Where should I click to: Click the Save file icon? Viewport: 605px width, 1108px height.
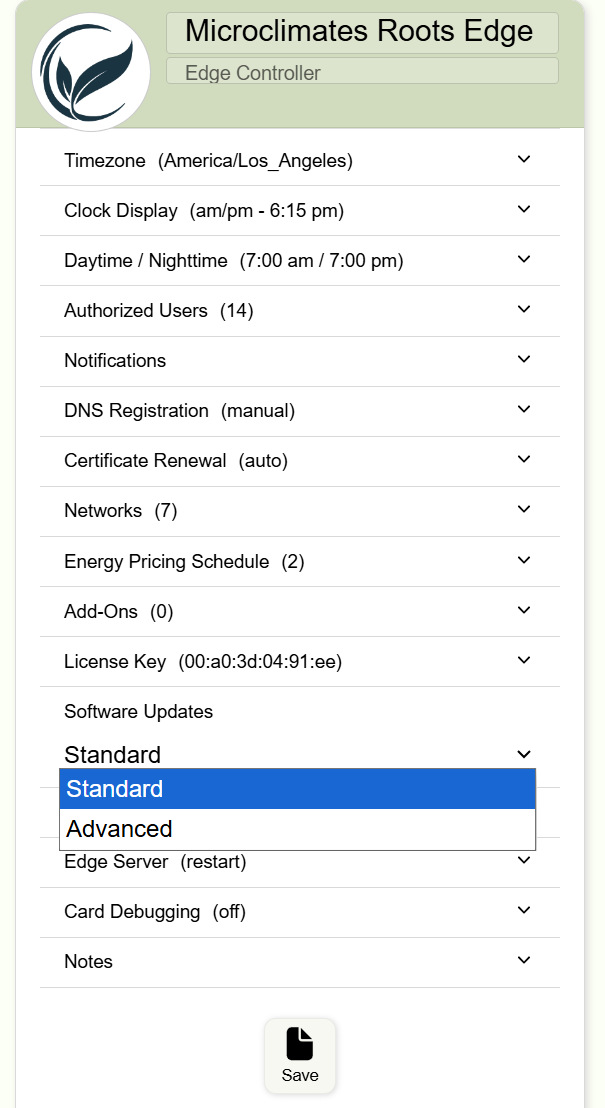click(x=299, y=1044)
